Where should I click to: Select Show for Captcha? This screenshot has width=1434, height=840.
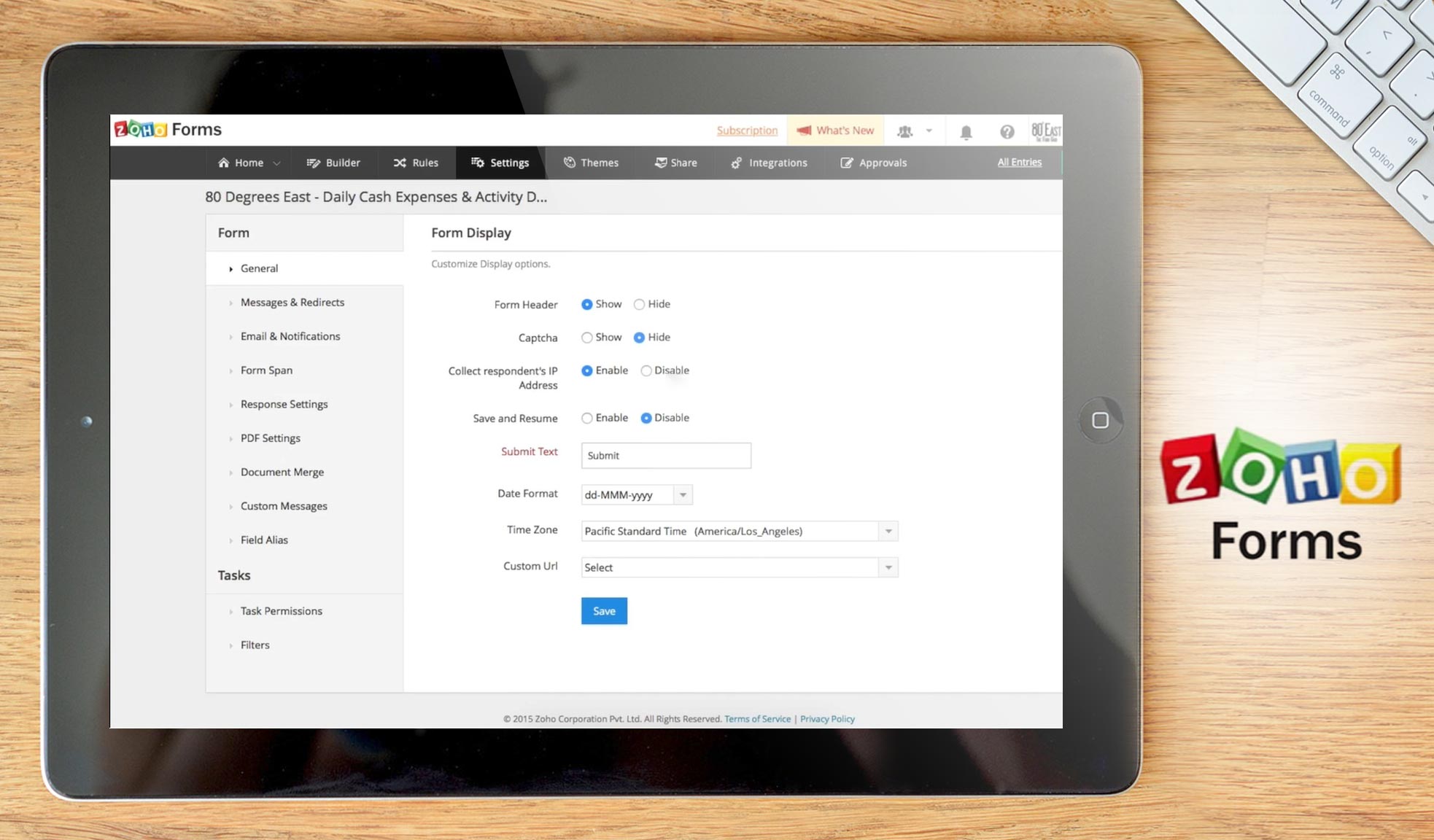click(x=587, y=338)
